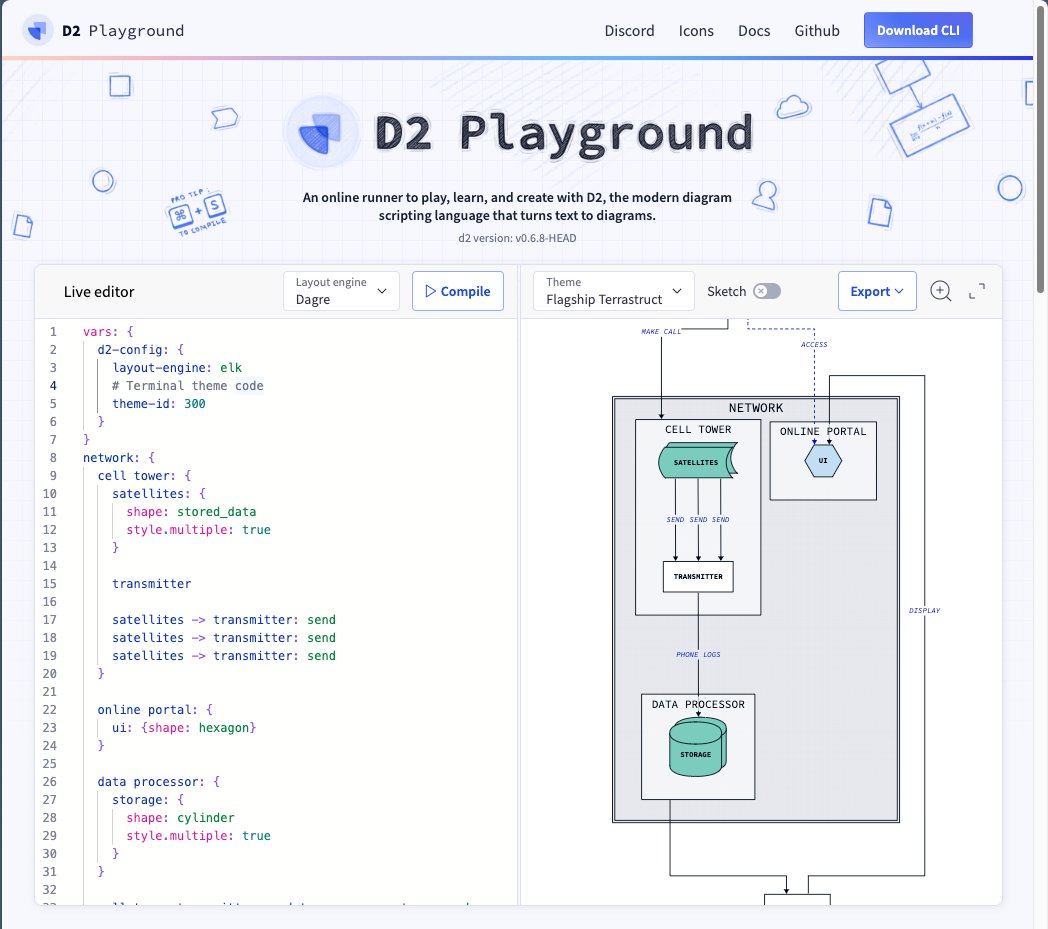
Task: Click the 'transmitter' text on line 15
Action: click(152, 584)
